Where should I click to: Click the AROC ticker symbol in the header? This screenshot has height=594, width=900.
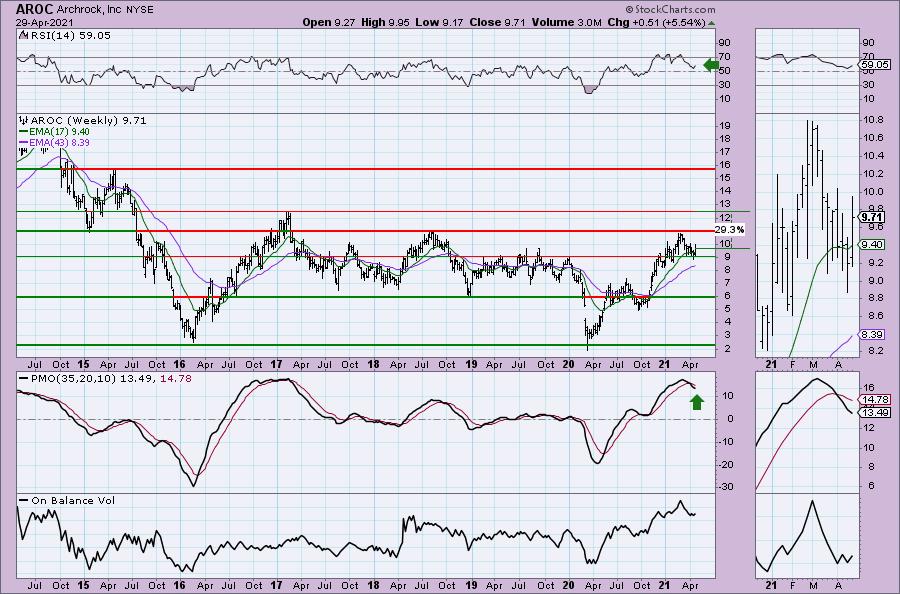tap(36, 9)
